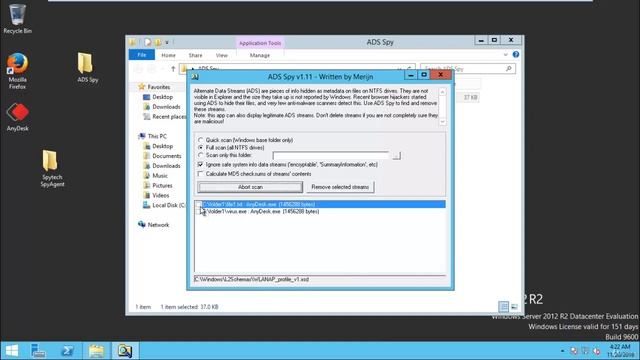The image size is (640, 360).
Task: Open the Windows Start button
Action: [12, 351]
